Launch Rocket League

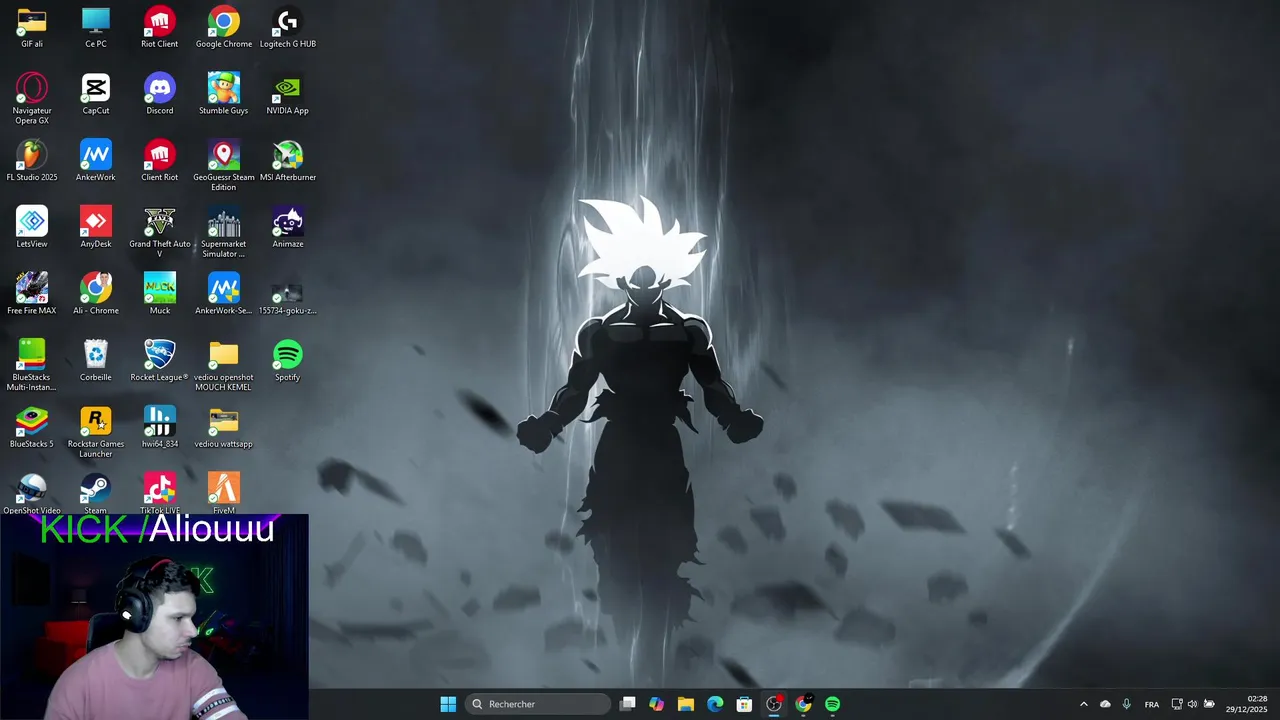click(160, 361)
